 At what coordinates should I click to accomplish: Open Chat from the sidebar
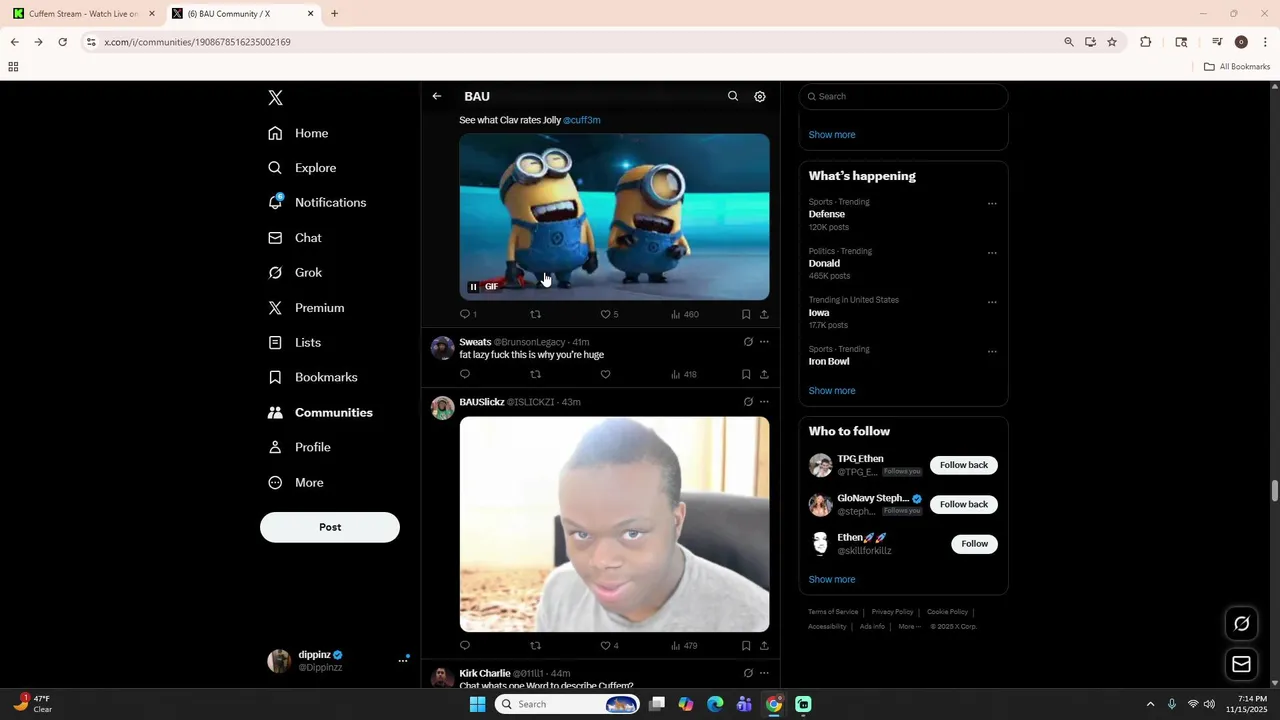[x=295, y=238]
